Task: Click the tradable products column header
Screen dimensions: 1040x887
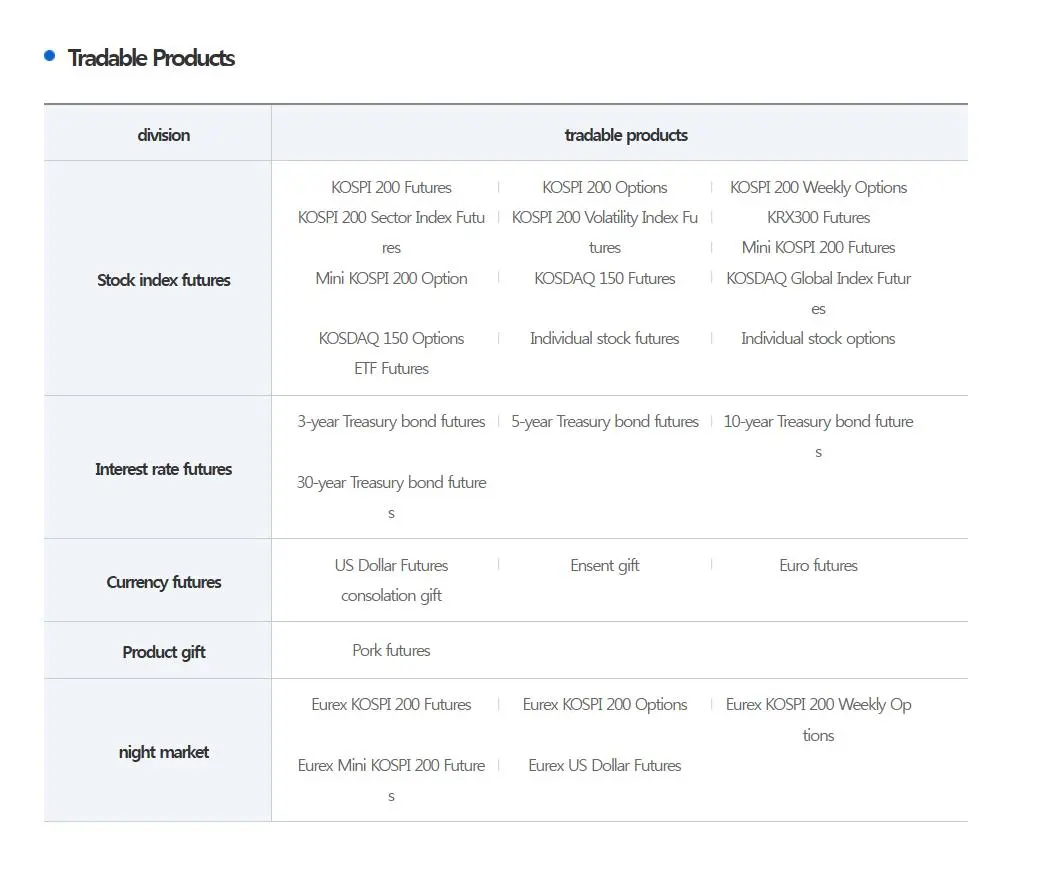Action: 626,135
